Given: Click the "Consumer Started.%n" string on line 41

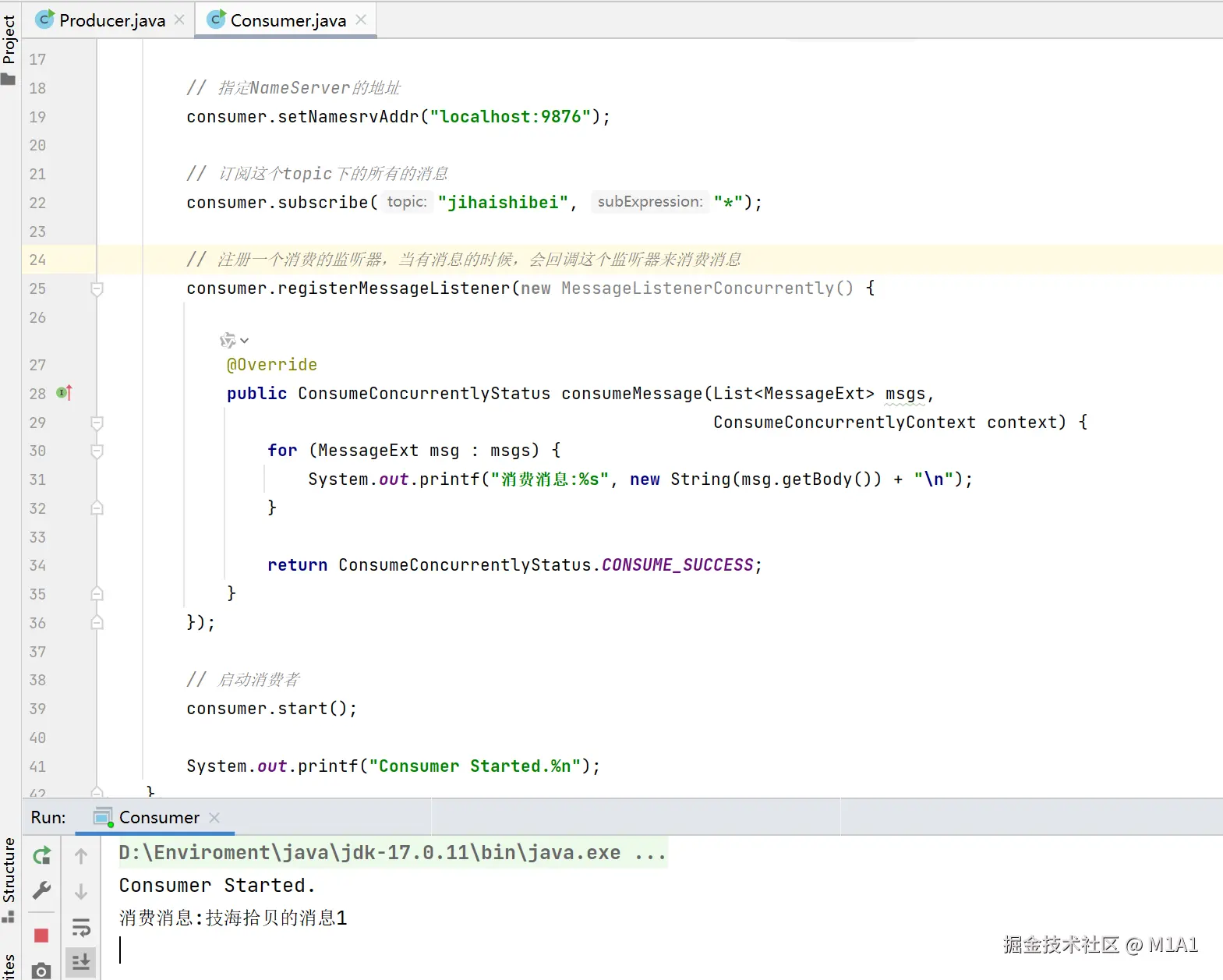Looking at the screenshot, I should coord(475,766).
